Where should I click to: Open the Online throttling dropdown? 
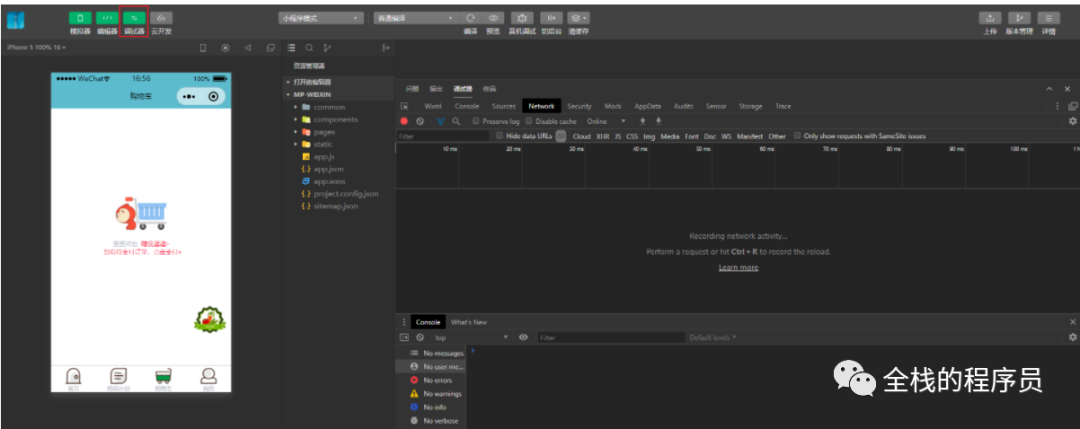pos(606,121)
